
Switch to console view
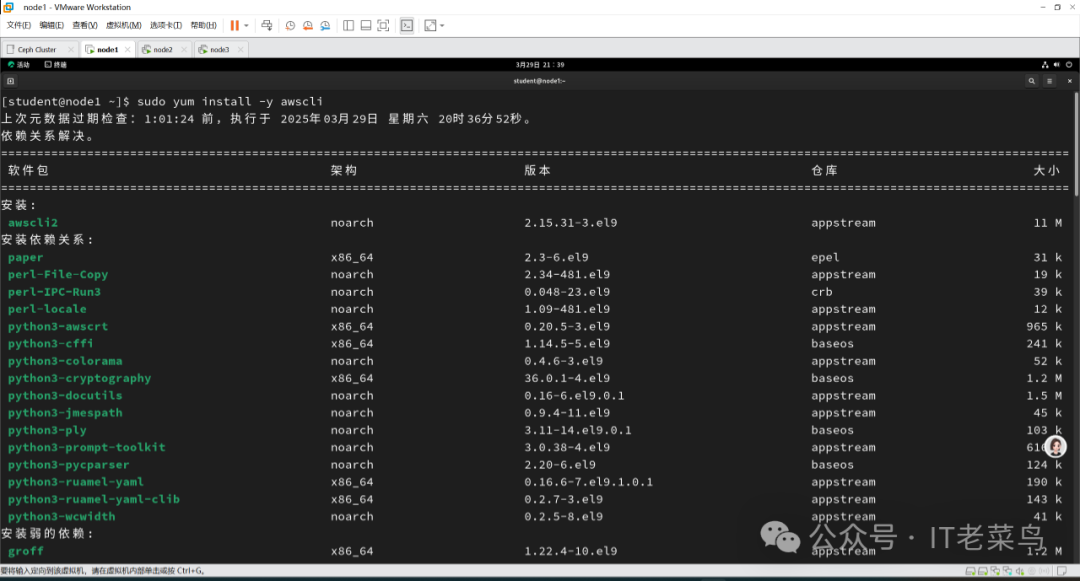[407, 25]
